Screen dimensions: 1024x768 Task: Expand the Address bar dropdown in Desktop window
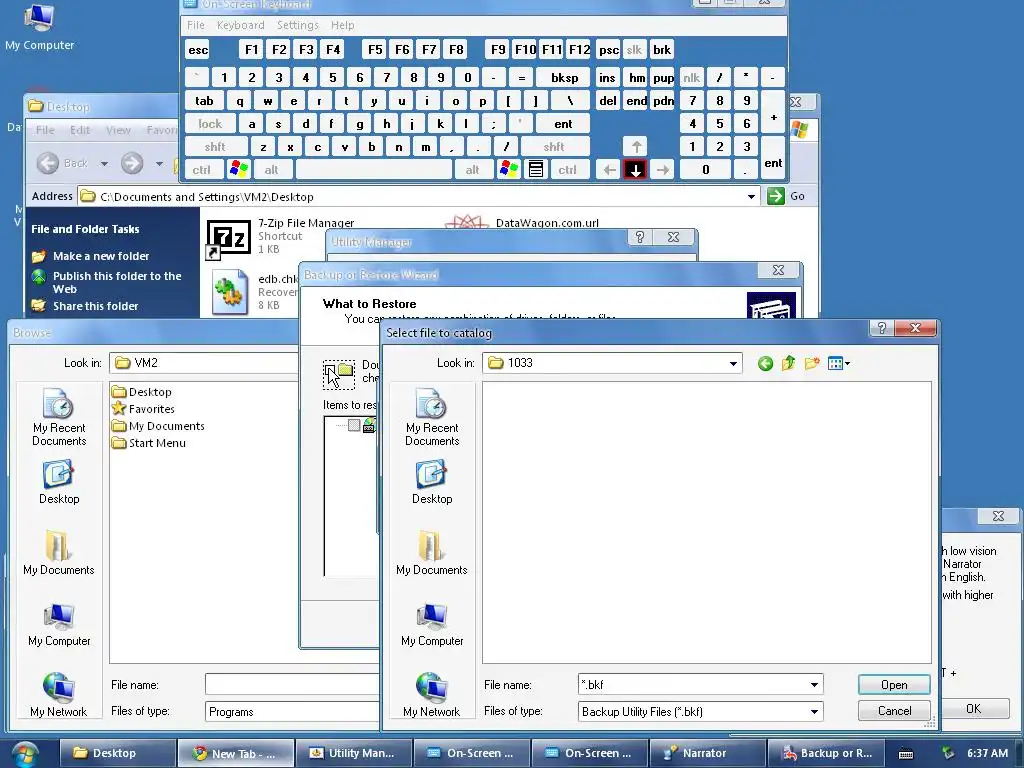[x=751, y=196]
